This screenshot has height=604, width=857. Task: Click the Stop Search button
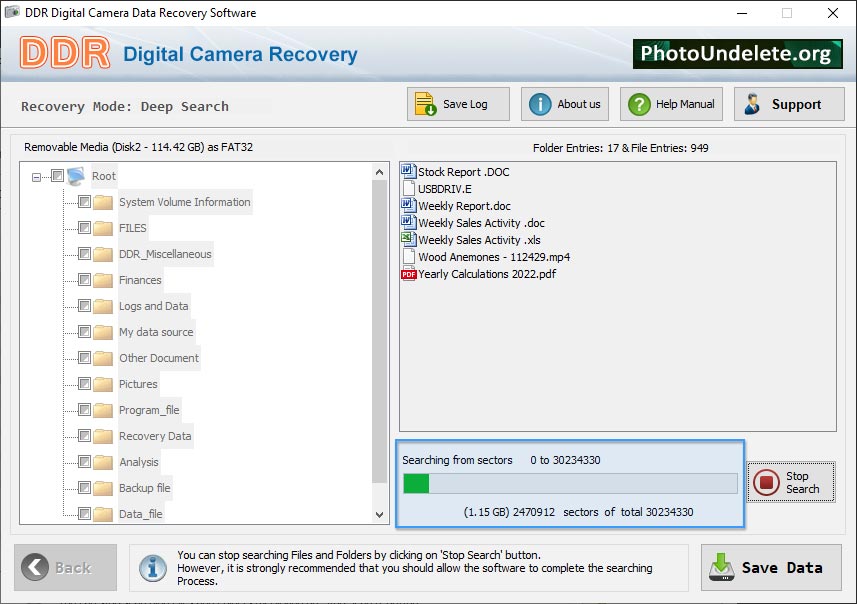pyautogui.click(x=791, y=482)
